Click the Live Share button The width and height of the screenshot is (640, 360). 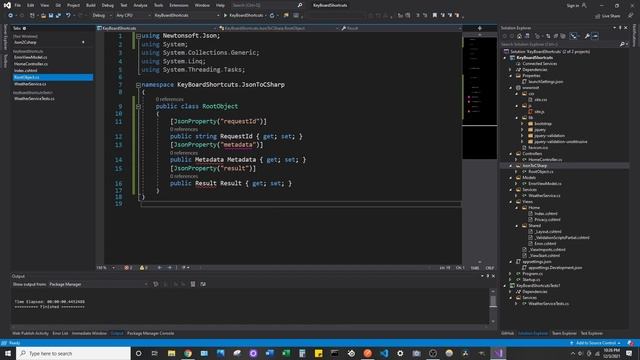608,16
